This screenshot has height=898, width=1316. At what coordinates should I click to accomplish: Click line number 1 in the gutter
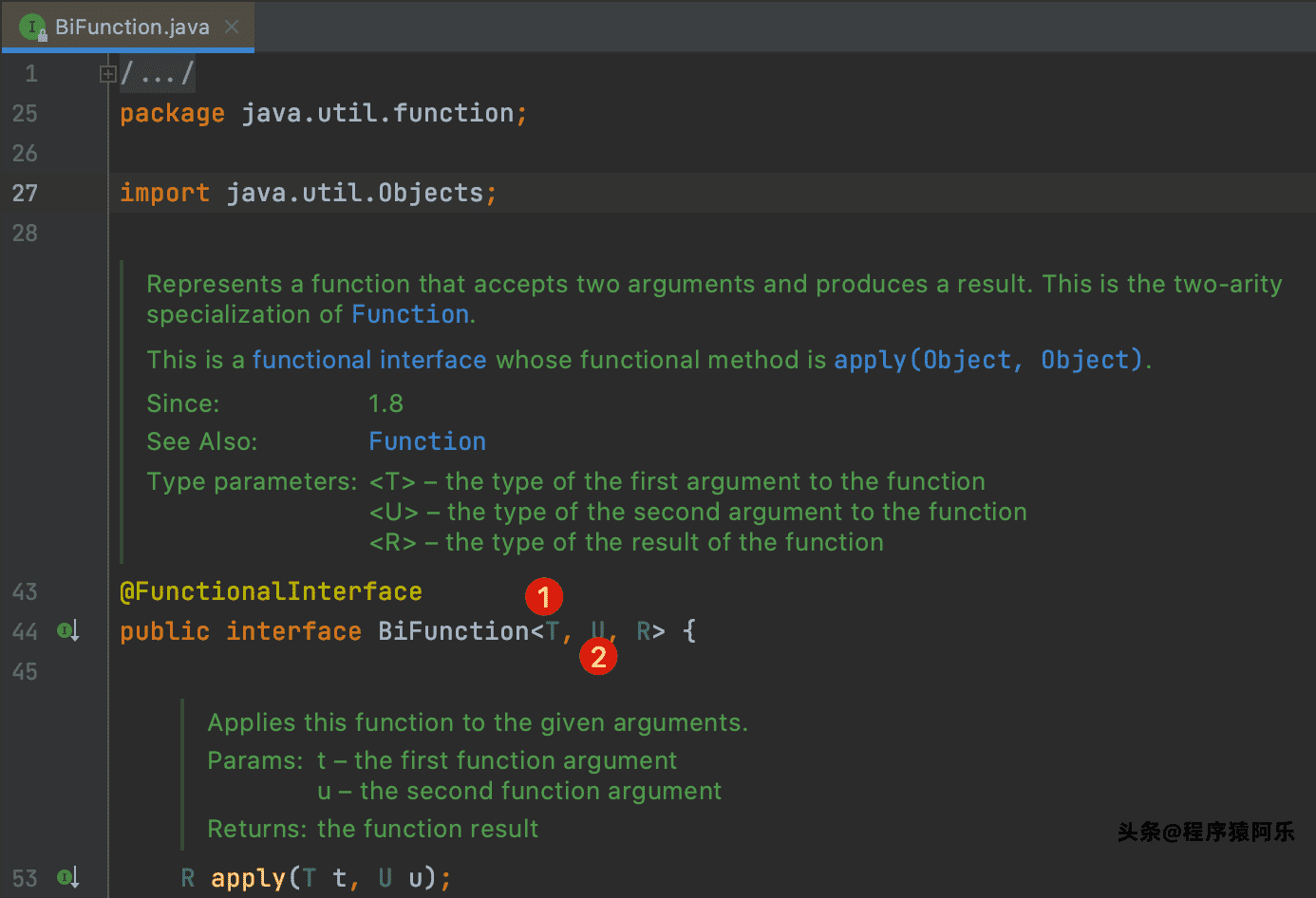pos(31,73)
